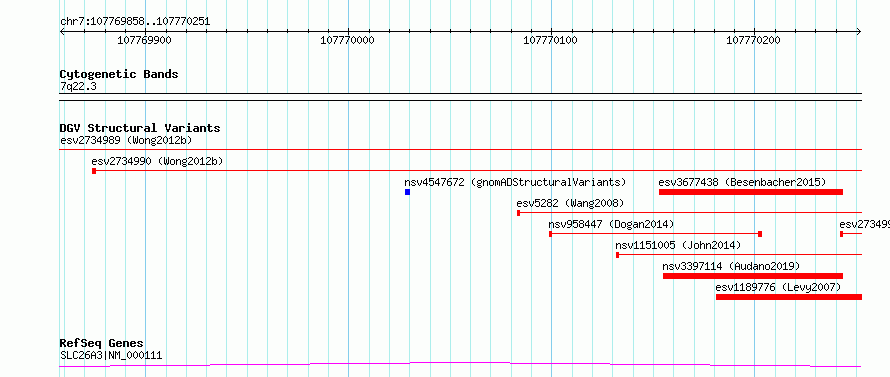The height and width of the screenshot is (377, 890).
Task: Click the right end marker of nsv958447
Action: (x=760, y=234)
